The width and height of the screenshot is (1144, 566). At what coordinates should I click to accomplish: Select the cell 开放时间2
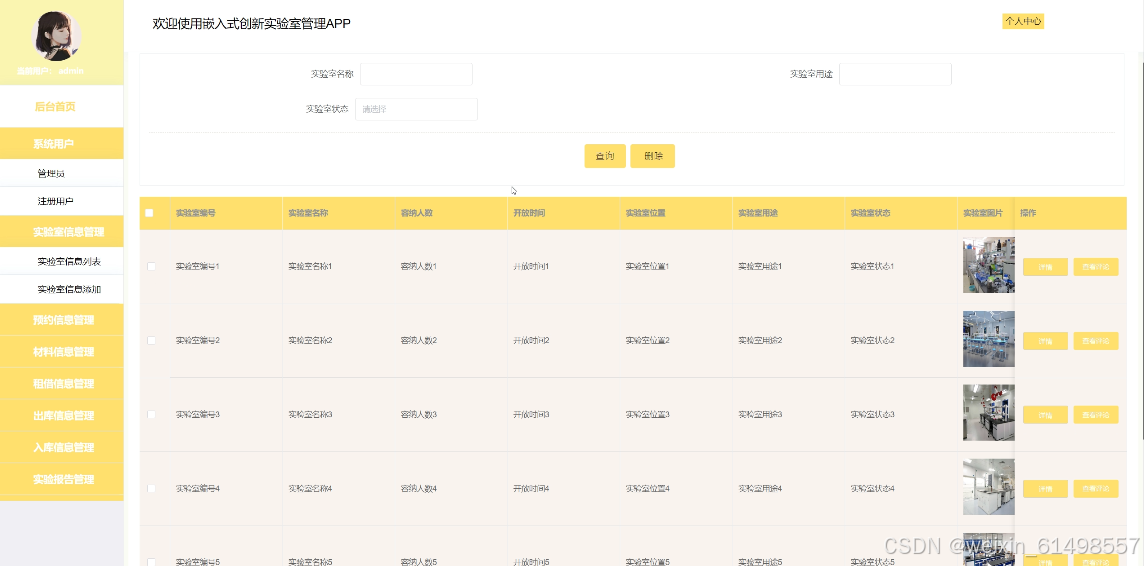coord(531,341)
